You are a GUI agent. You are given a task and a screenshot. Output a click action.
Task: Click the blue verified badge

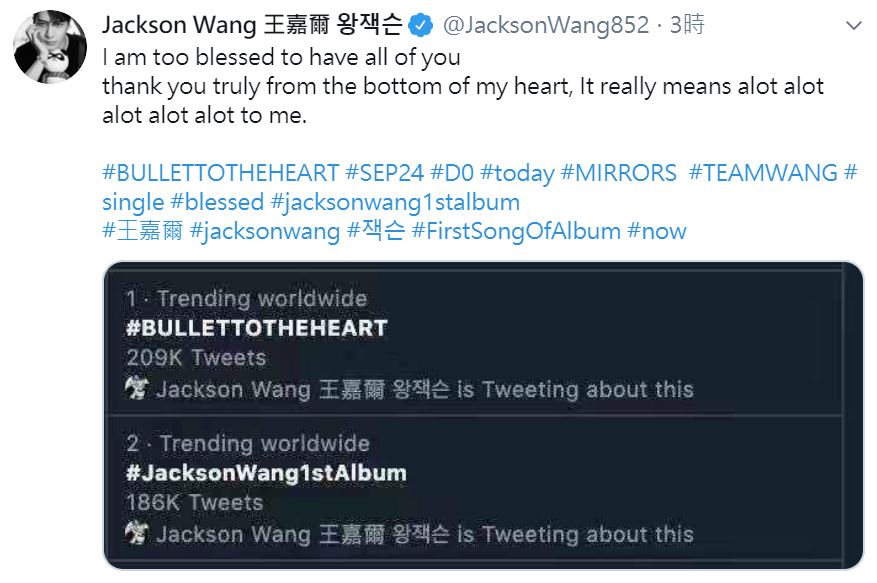click(x=421, y=25)
